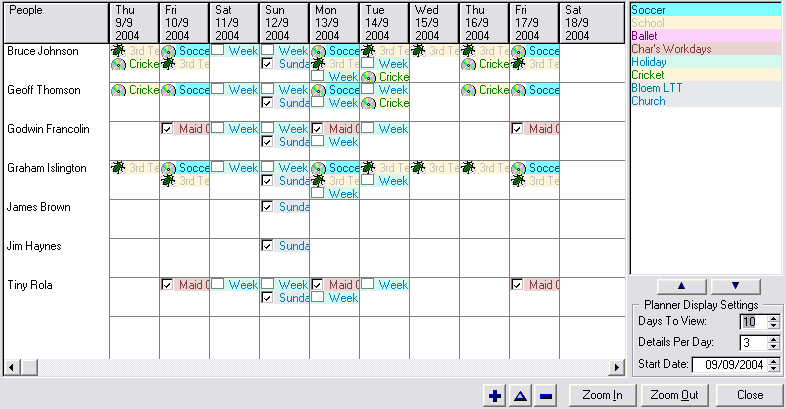Click Bruce Johnson's Thursday 9/9 3rd Team bug icon
The image size is (786, 409).
(x=118, y=50)
